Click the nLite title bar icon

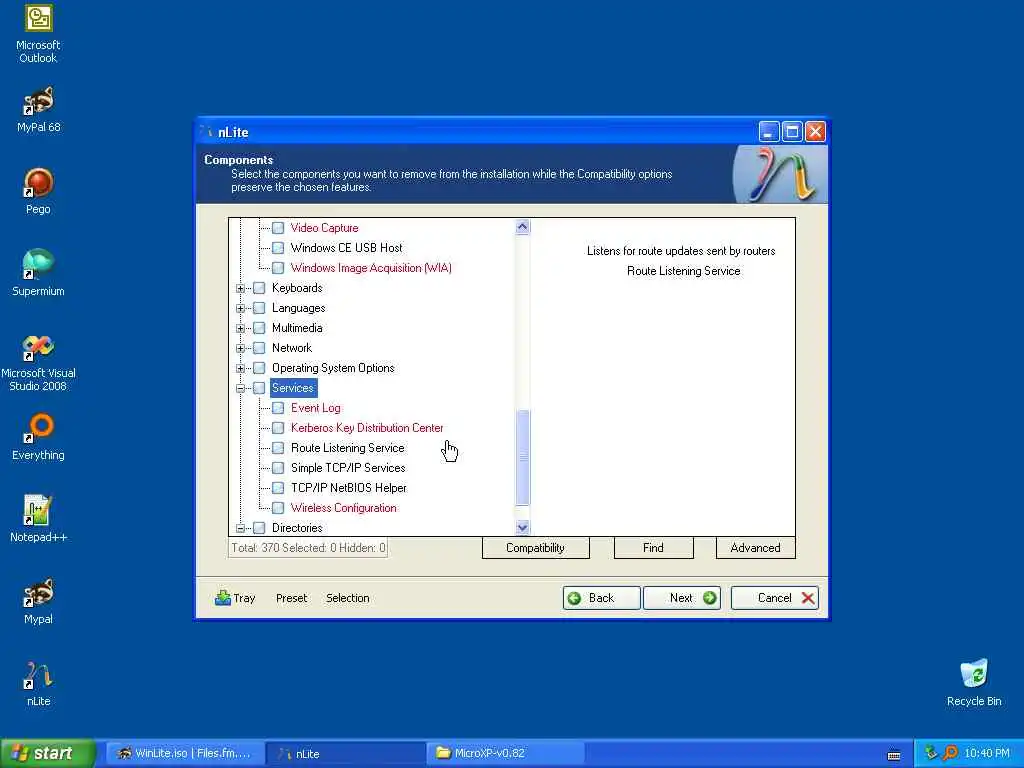coord(206,132)
